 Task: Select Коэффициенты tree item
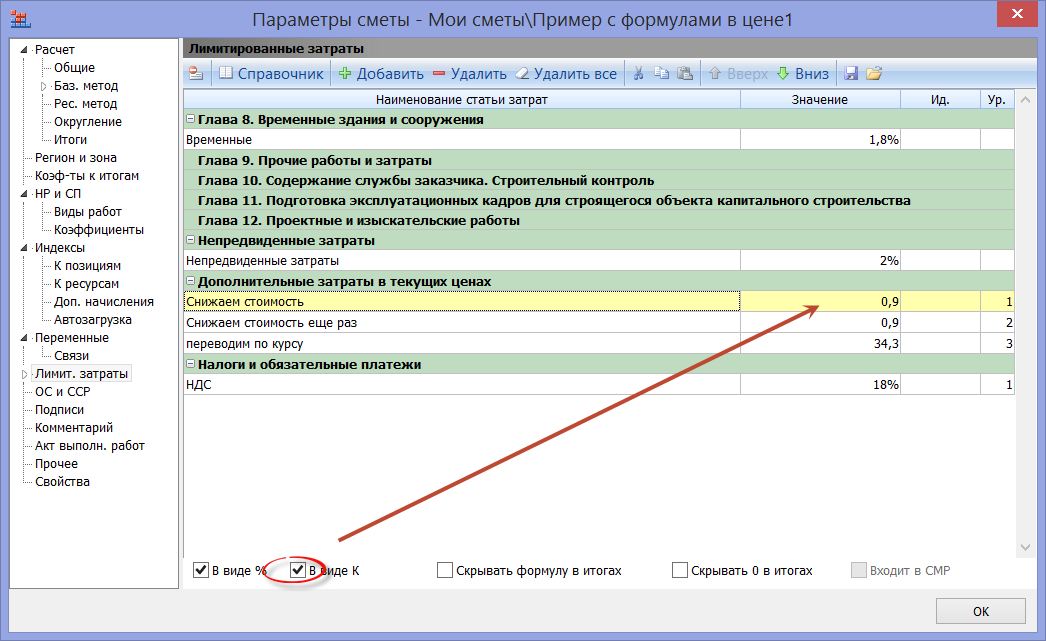click(99, 229)
